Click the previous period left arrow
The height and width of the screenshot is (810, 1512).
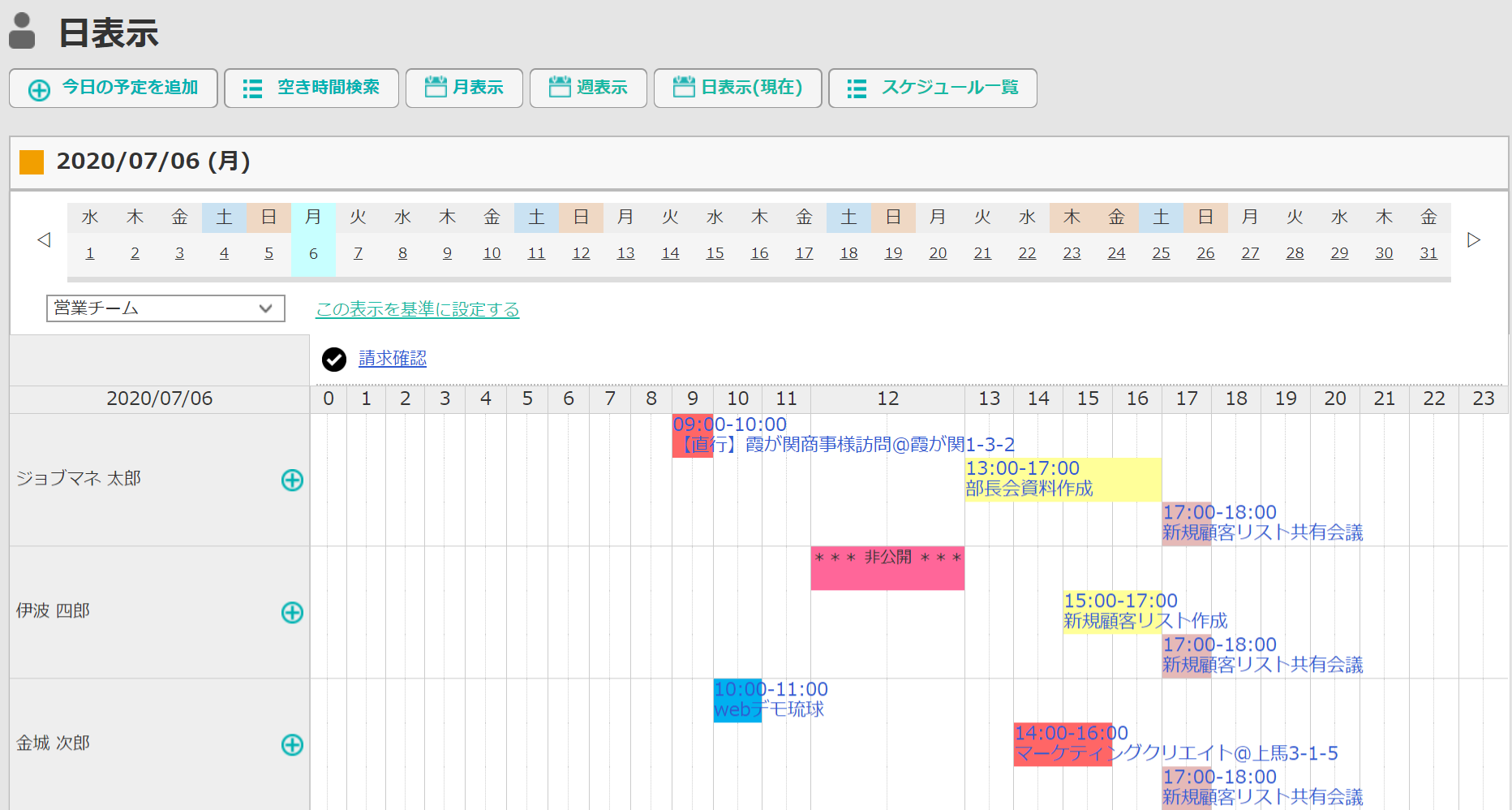click(x=44, y=240)
